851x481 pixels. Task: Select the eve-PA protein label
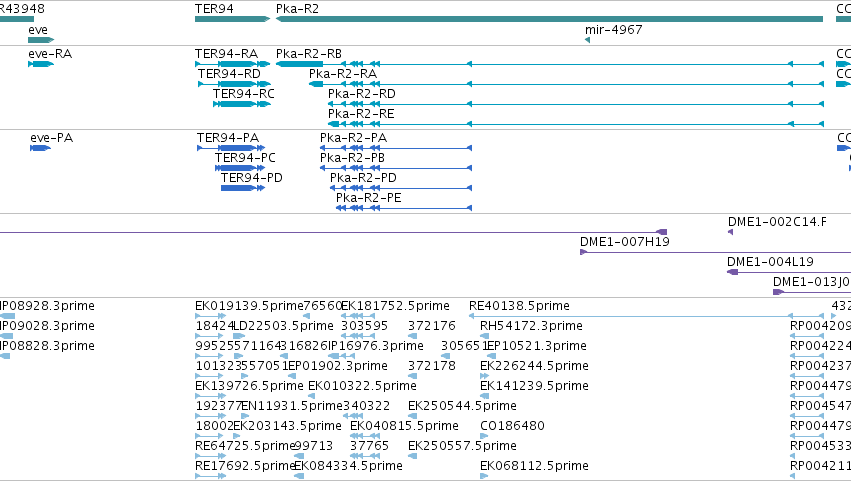[x=52, y=138]
